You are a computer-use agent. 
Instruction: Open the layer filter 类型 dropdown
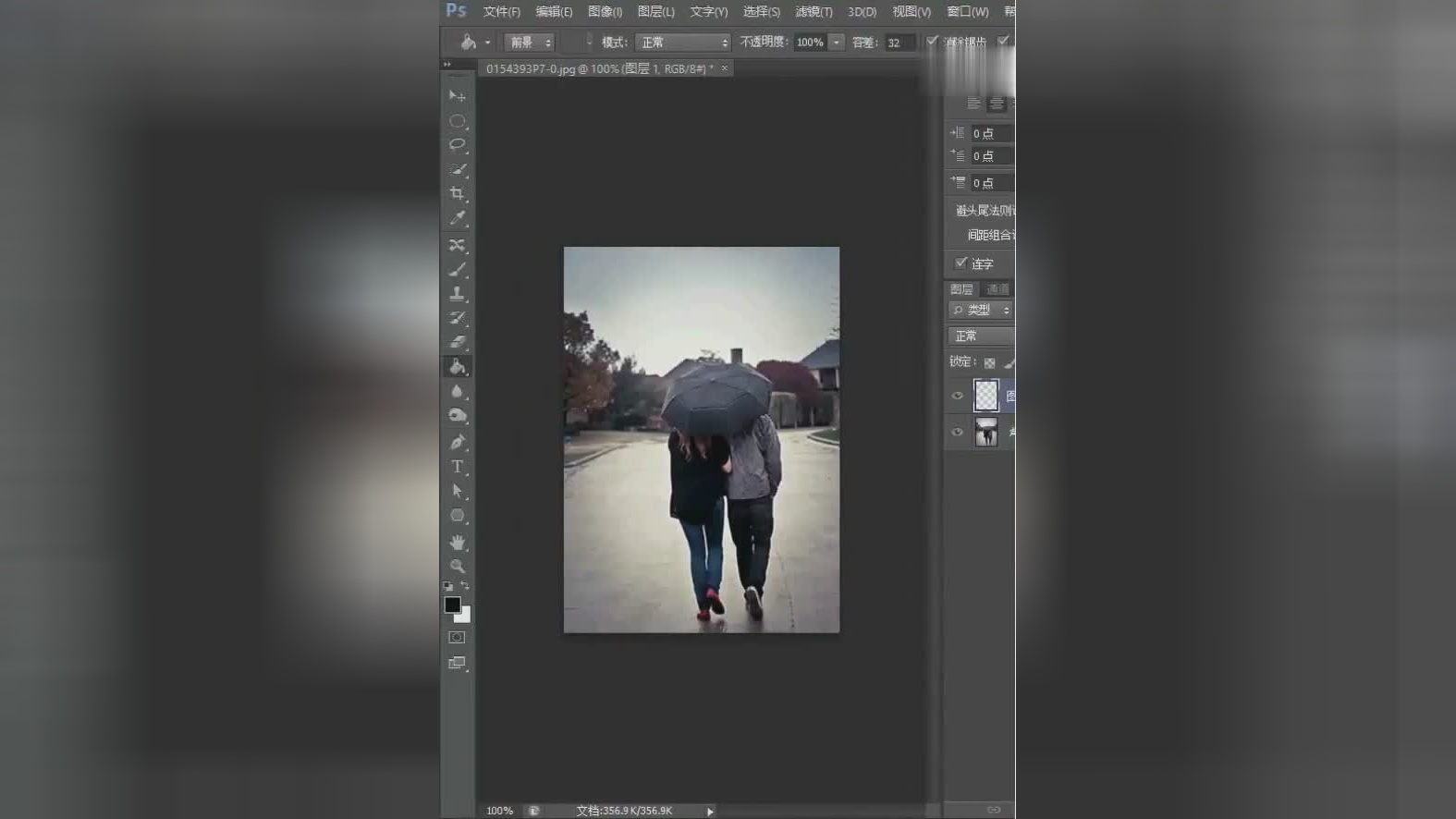click(981, 310)
